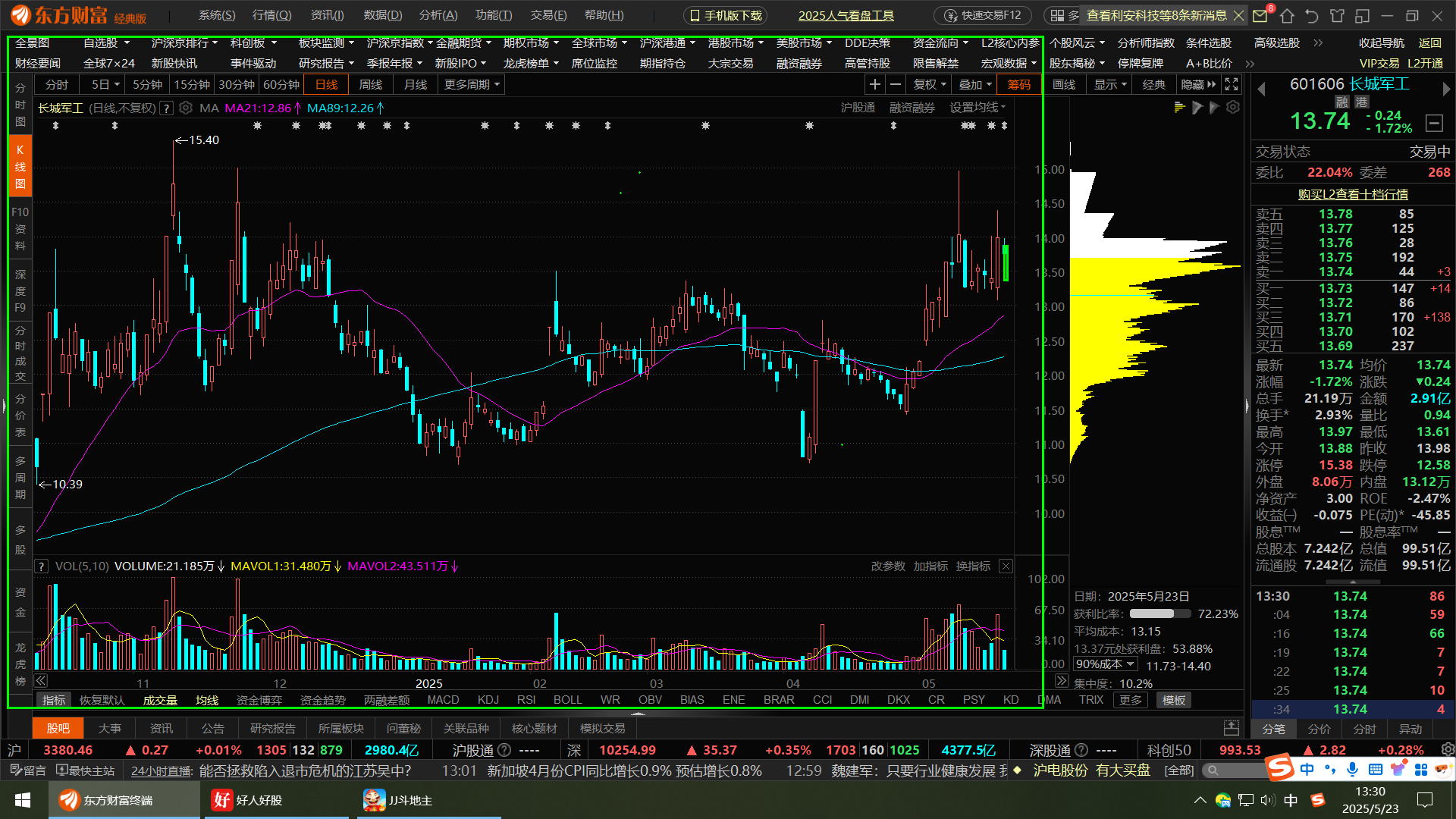Viewport: 1456px width, 819px height.
Task: Collapse the quote panel minus box
Action: (x=1434, y=122)
